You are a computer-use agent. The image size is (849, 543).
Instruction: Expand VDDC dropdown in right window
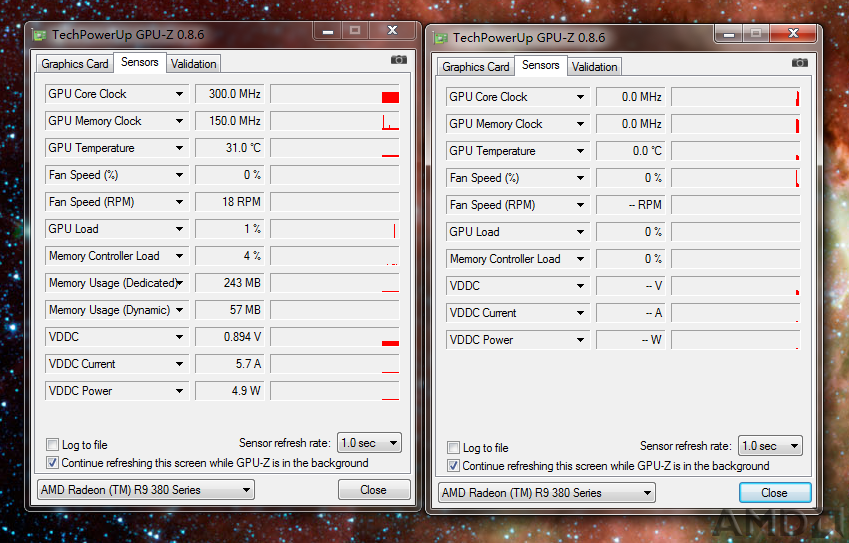coord(580,286)
